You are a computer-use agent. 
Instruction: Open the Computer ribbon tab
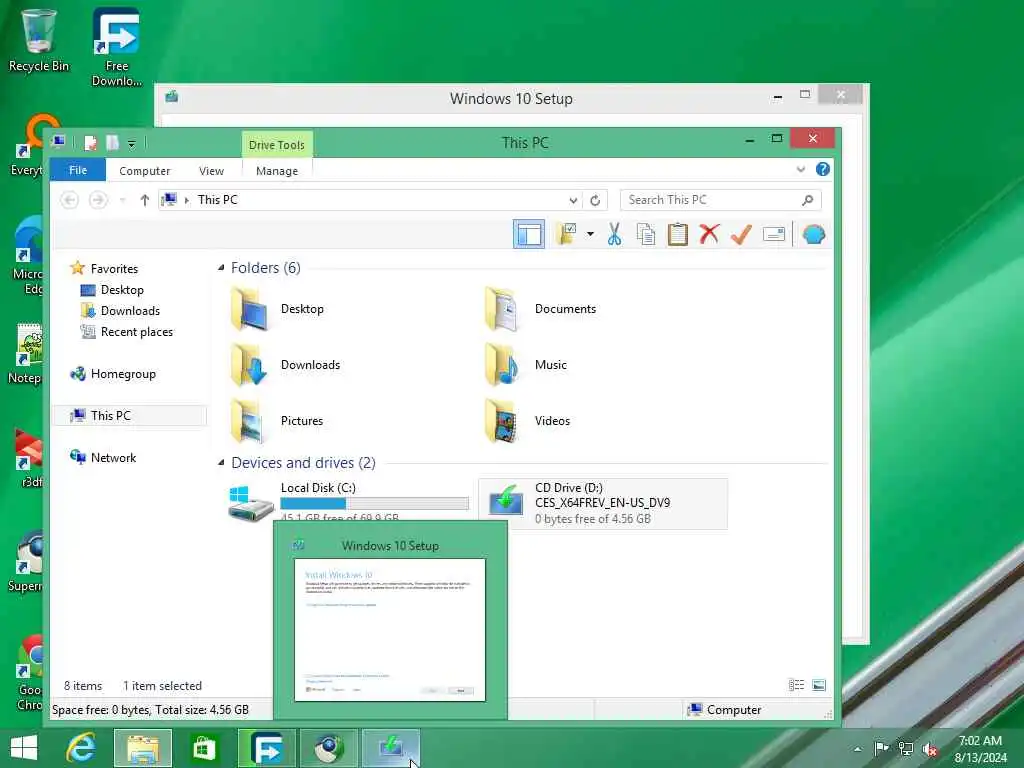click(144, 170)
